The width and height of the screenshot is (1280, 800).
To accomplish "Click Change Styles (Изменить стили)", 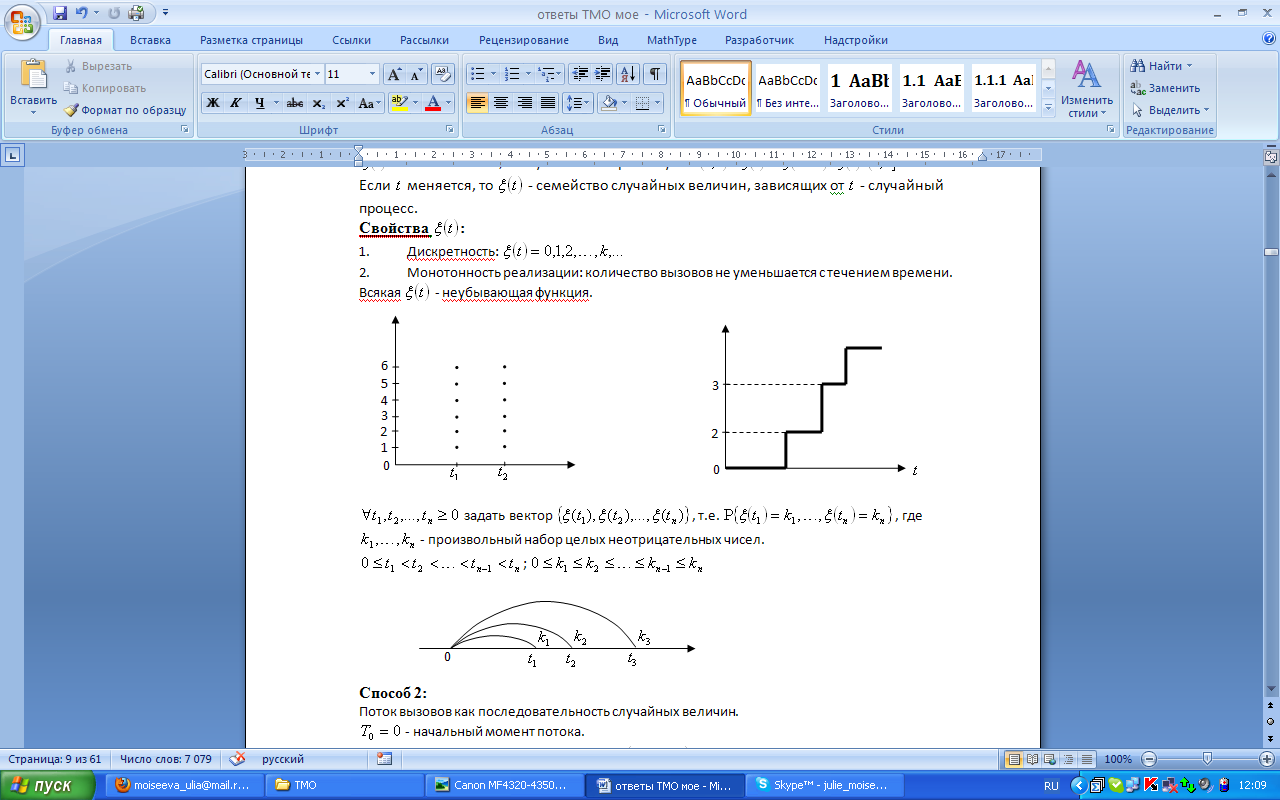I will click(1087, 88).
